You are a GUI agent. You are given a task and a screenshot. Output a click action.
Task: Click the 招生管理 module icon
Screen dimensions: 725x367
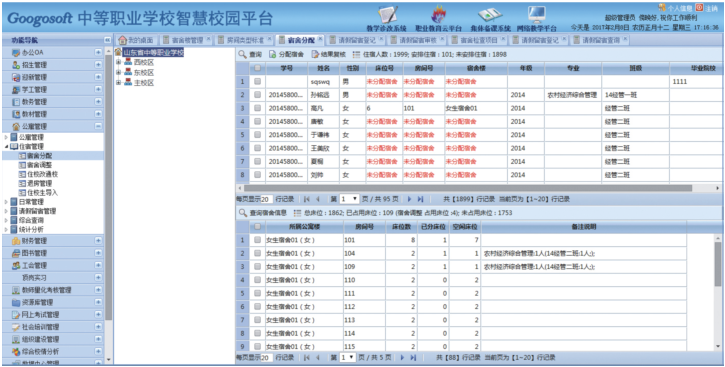16,65
